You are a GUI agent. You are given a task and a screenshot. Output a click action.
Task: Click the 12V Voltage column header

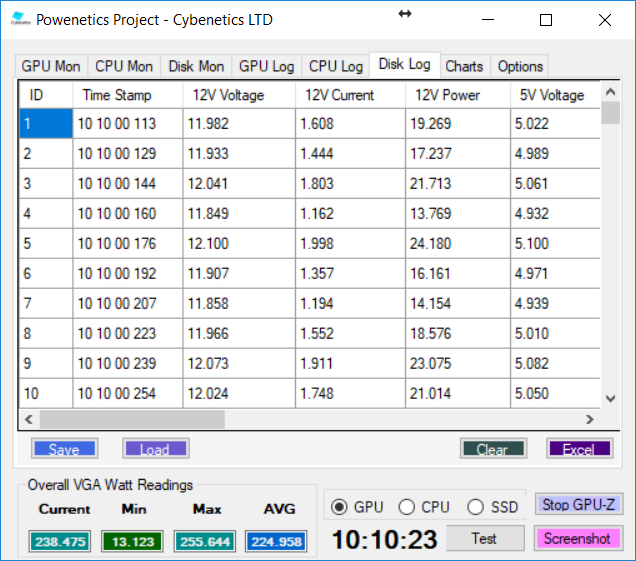[x=239, y=95]
